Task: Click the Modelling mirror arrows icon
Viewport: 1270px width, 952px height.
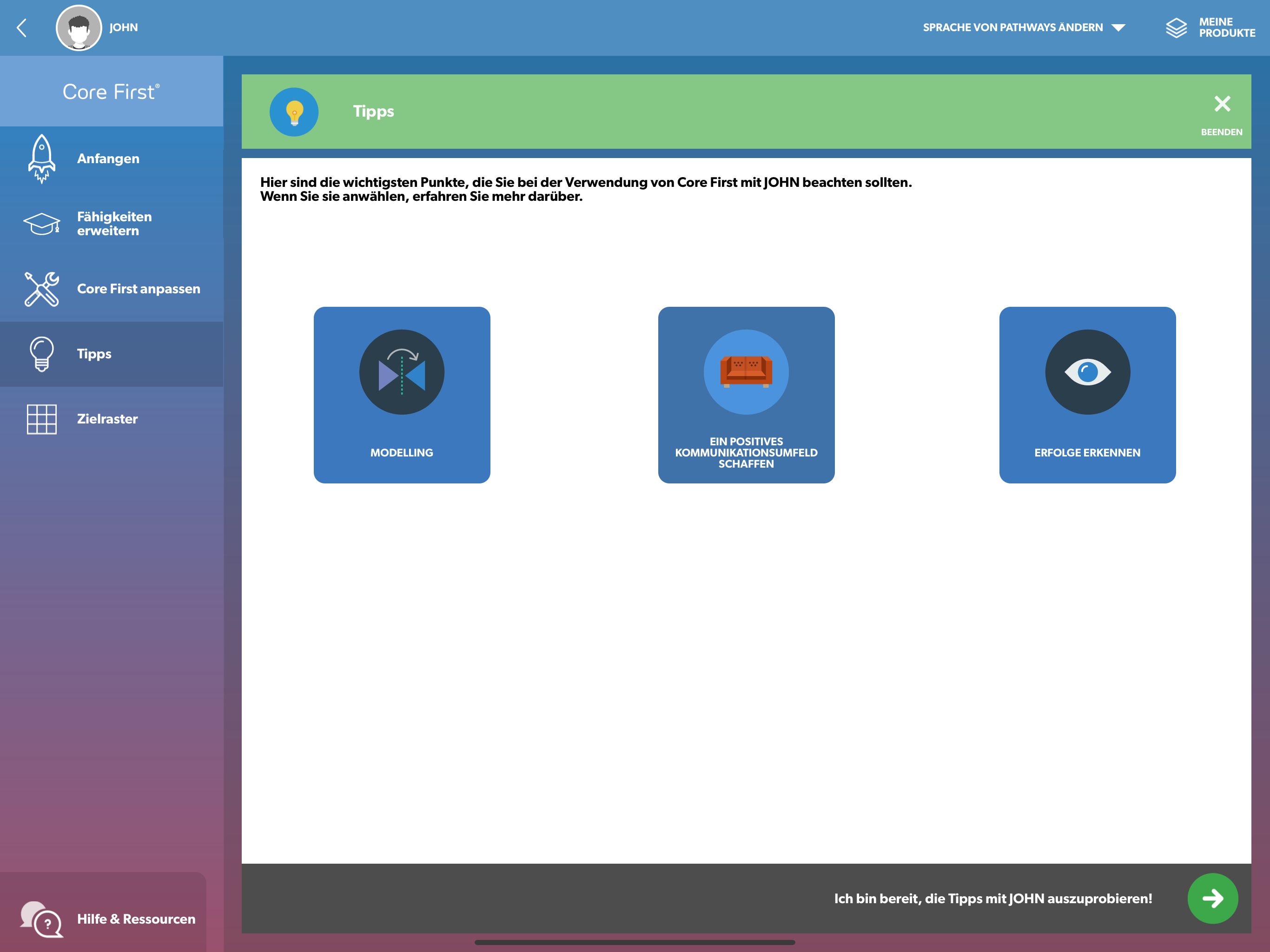Action: tap(402, 372)
